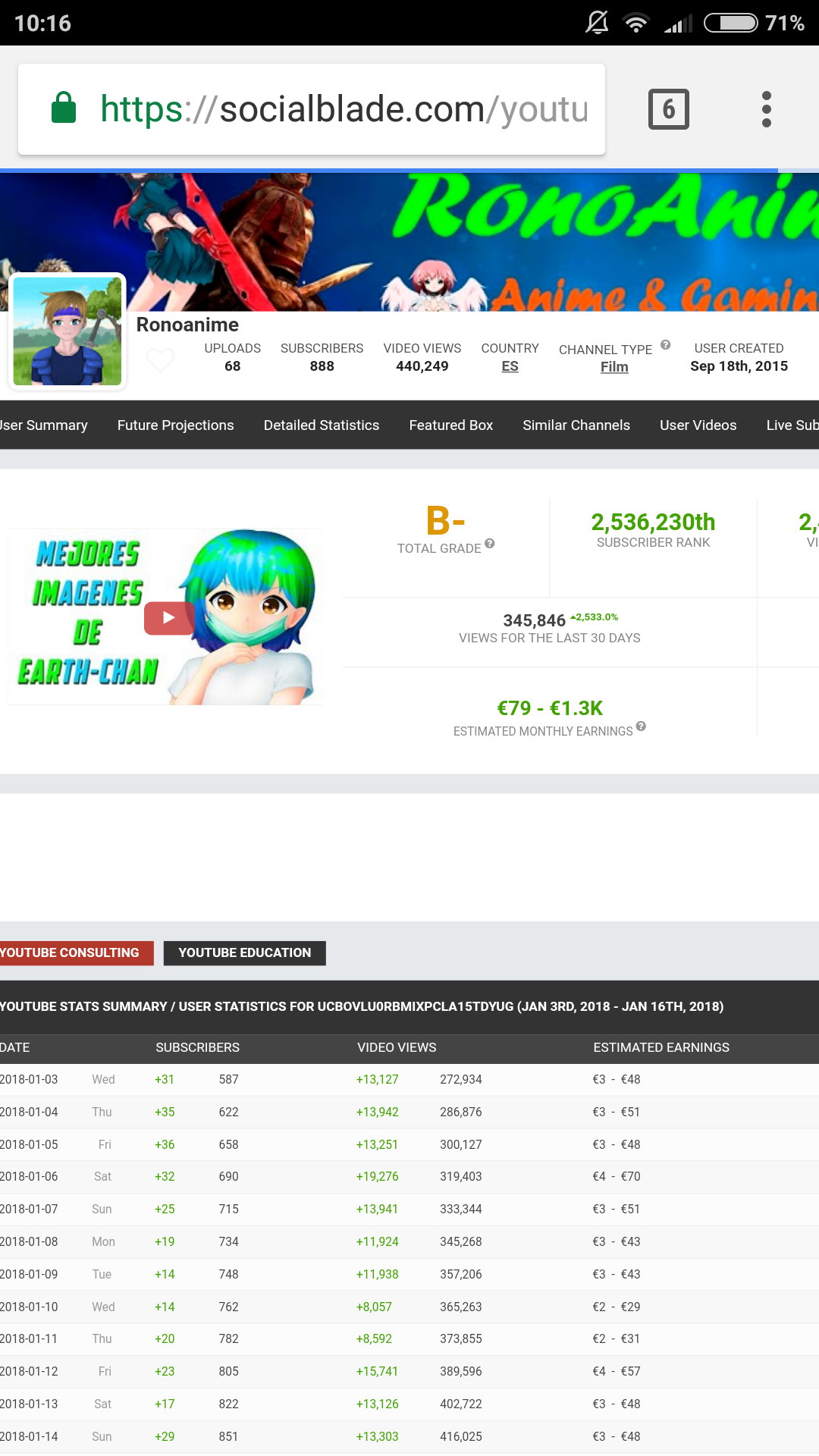The image size is (819, 1456).
Task: Tap +36 subscribers on 2018-01-05
Action: (x=165, y=1144)
